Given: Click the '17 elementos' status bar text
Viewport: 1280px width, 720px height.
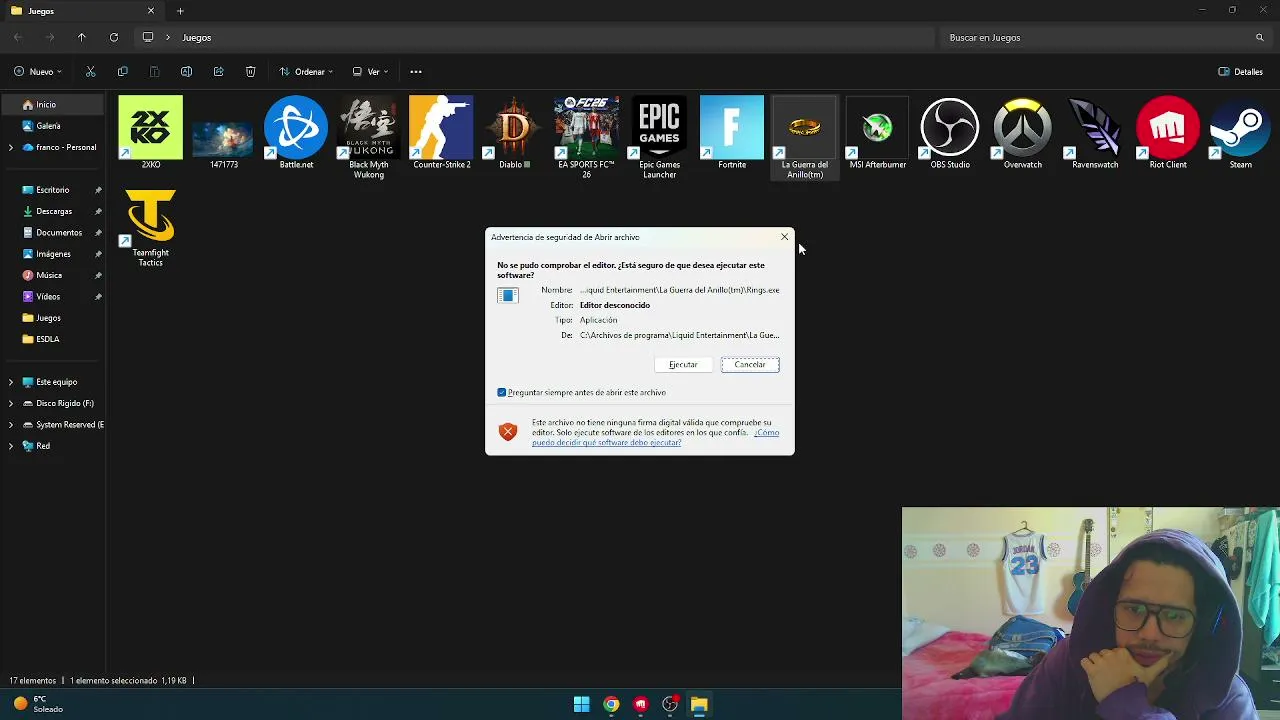Looking at the screenshot, I should (x=33, y=681).
